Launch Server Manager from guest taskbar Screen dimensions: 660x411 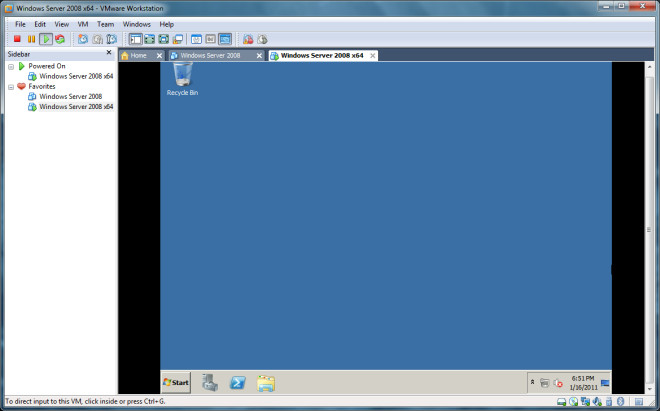pos(210,383)
